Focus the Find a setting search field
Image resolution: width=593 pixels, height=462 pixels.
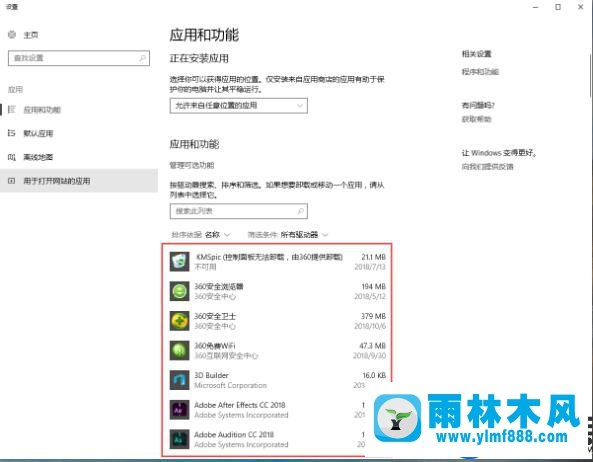click(79, 58)
